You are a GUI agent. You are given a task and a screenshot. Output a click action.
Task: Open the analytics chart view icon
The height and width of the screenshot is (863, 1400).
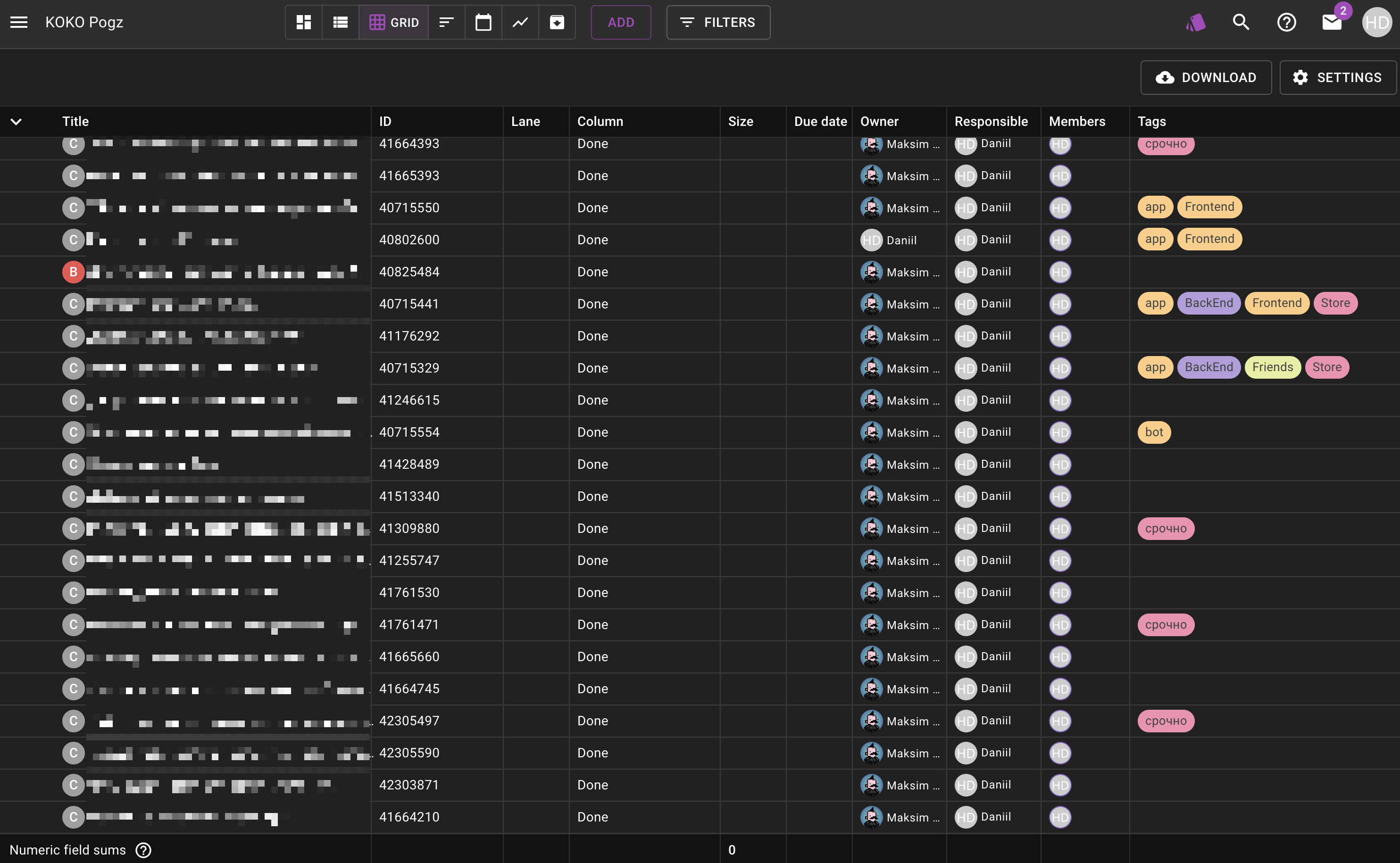point(520,22)
